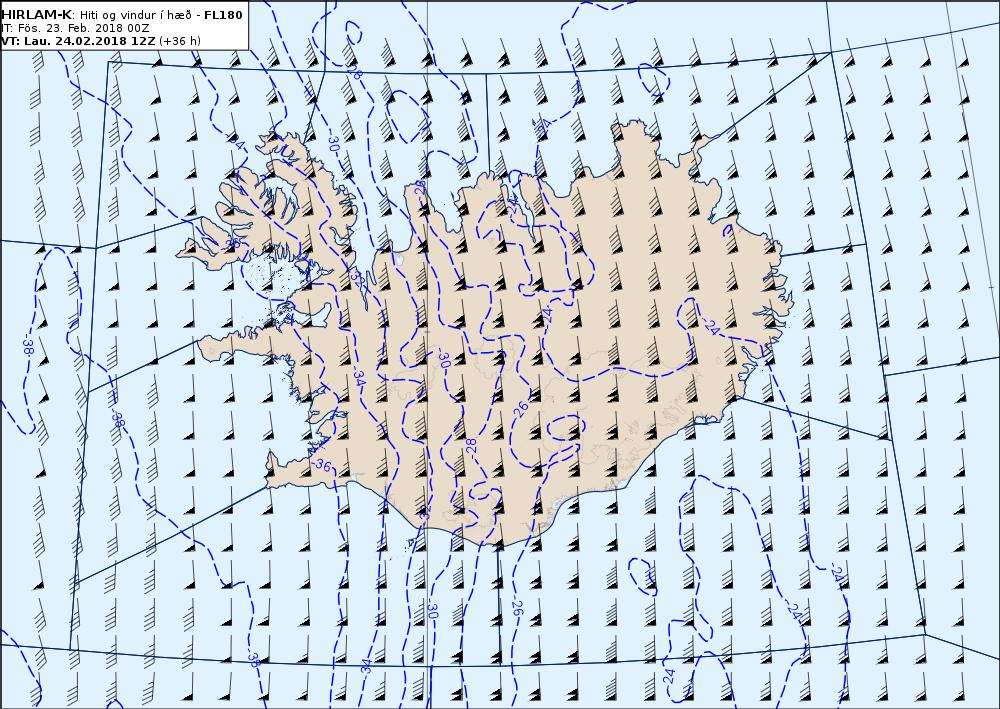
Task: Click the "FL180" flight level label
Action: 223,15
